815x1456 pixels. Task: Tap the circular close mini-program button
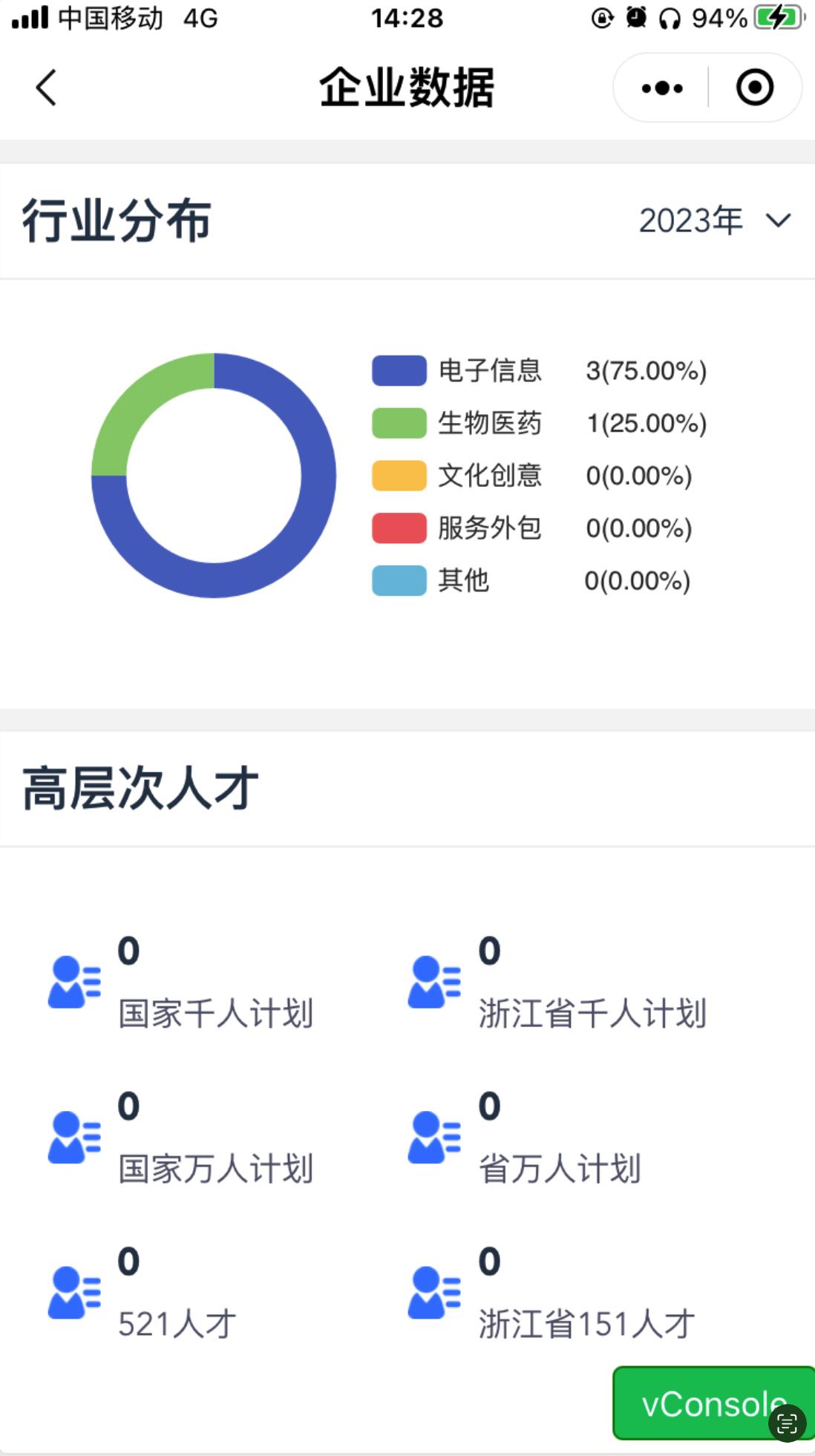pos(754,87)
